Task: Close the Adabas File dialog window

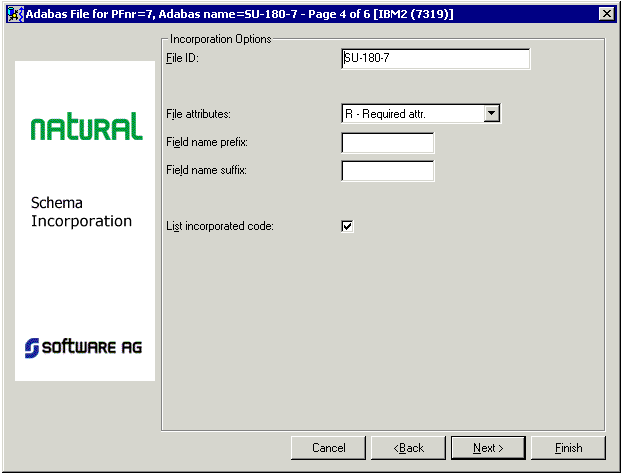Action: (x=605, y=13)
